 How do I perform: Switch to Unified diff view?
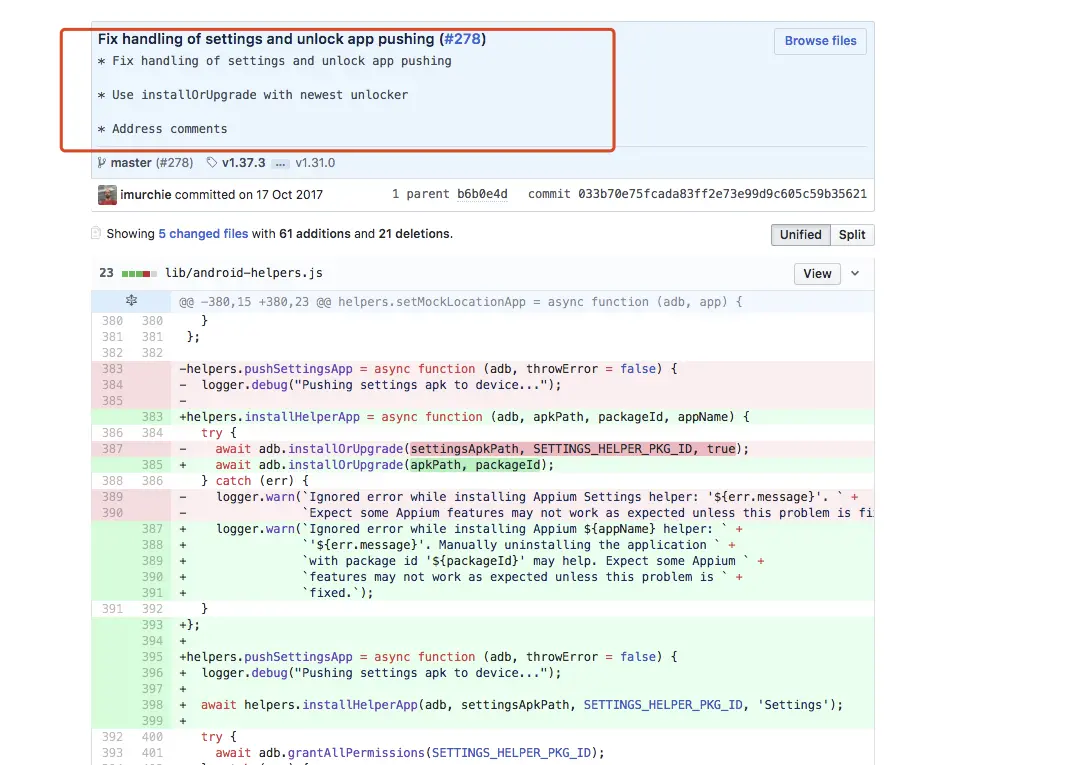click(800, 235)
